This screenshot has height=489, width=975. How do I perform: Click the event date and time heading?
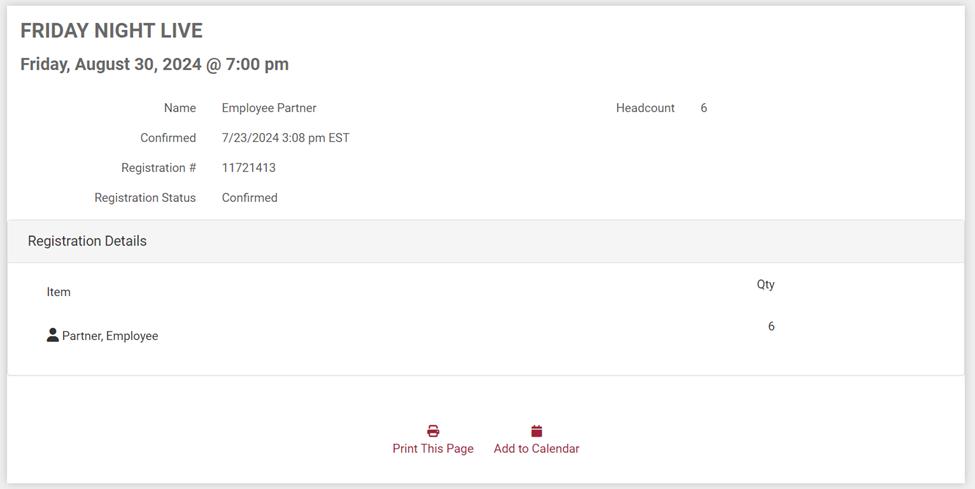coord(154,64)
